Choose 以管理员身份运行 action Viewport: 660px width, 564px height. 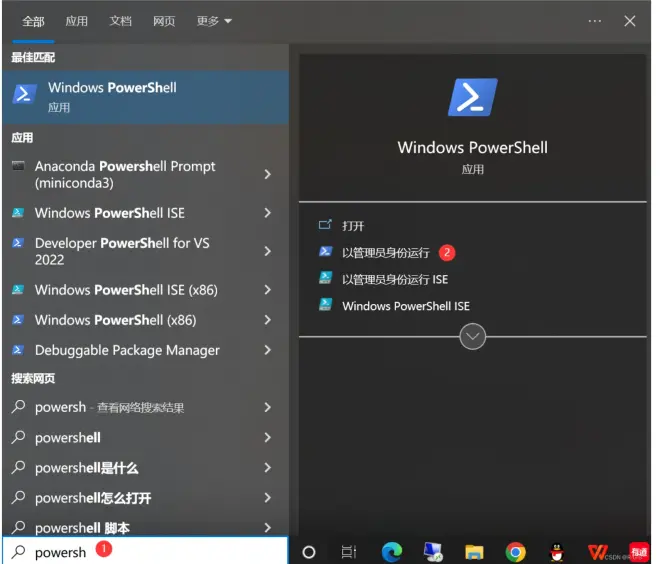tap(386, 253)
